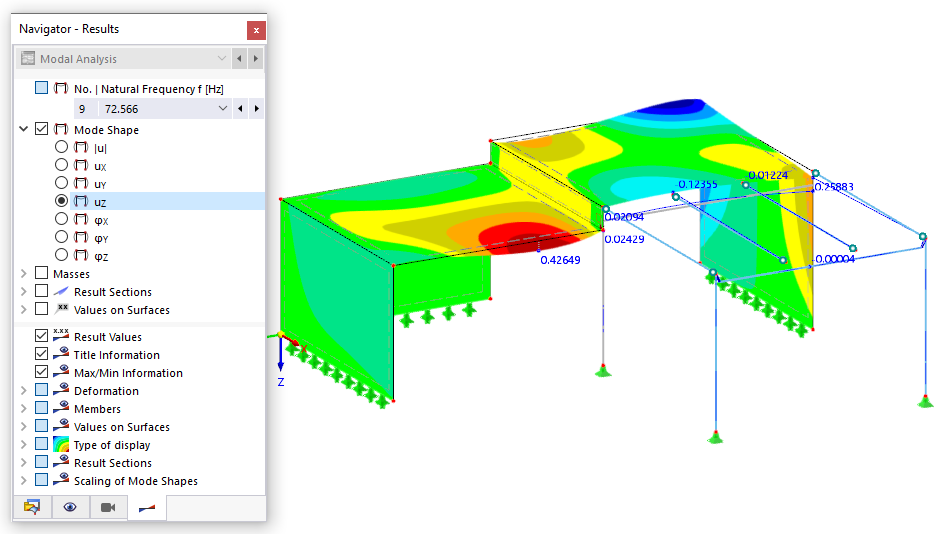Switch to the Display (eye) tab

(70, 507)
